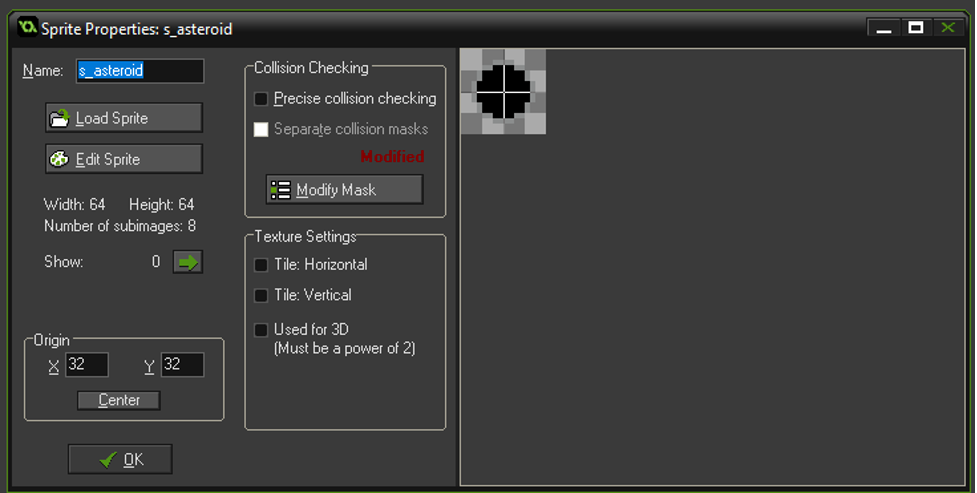Select the sprite Name input field
This screenshot has width=977, height=493.
click(x=140, y=71)
